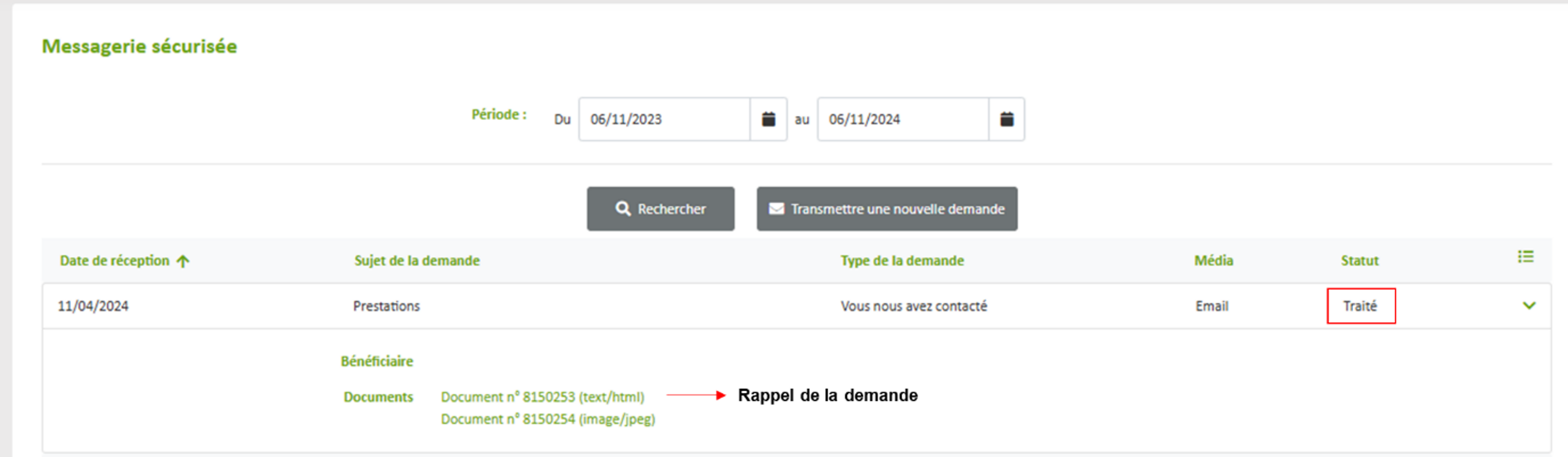
Task: Open Document n° 8150254 (image/jpeg)
Action: 548,419
